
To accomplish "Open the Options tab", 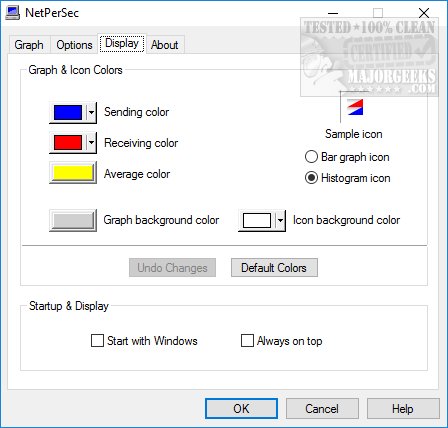I will pyautogui.click(x=74, y=45).
